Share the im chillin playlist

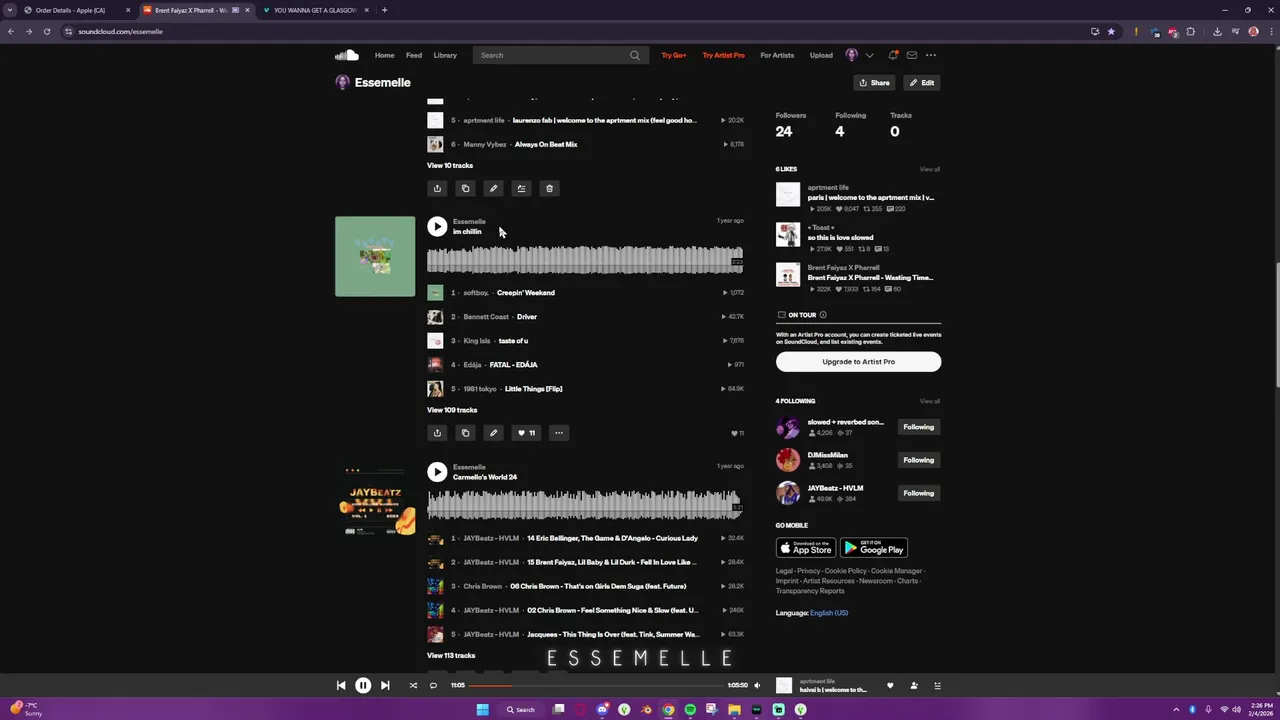point(437,433)
